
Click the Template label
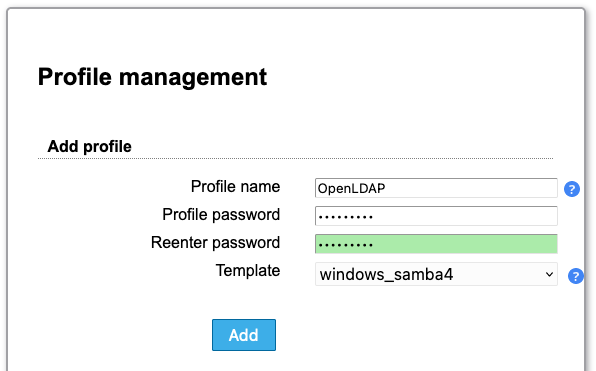click(248, 271)
